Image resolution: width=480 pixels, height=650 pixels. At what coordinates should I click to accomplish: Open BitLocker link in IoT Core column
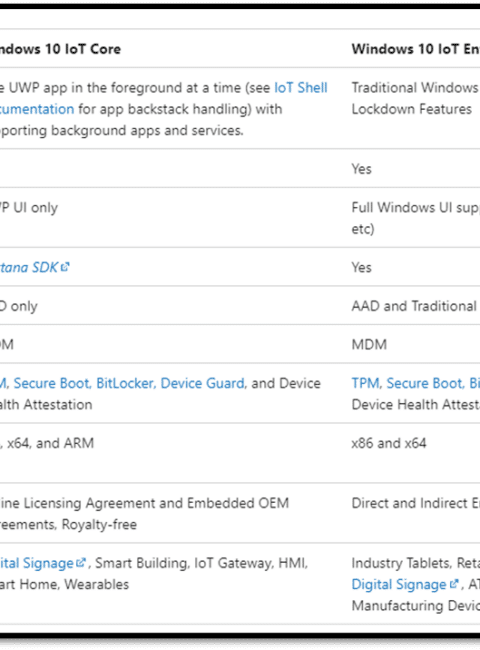point(126,383)
